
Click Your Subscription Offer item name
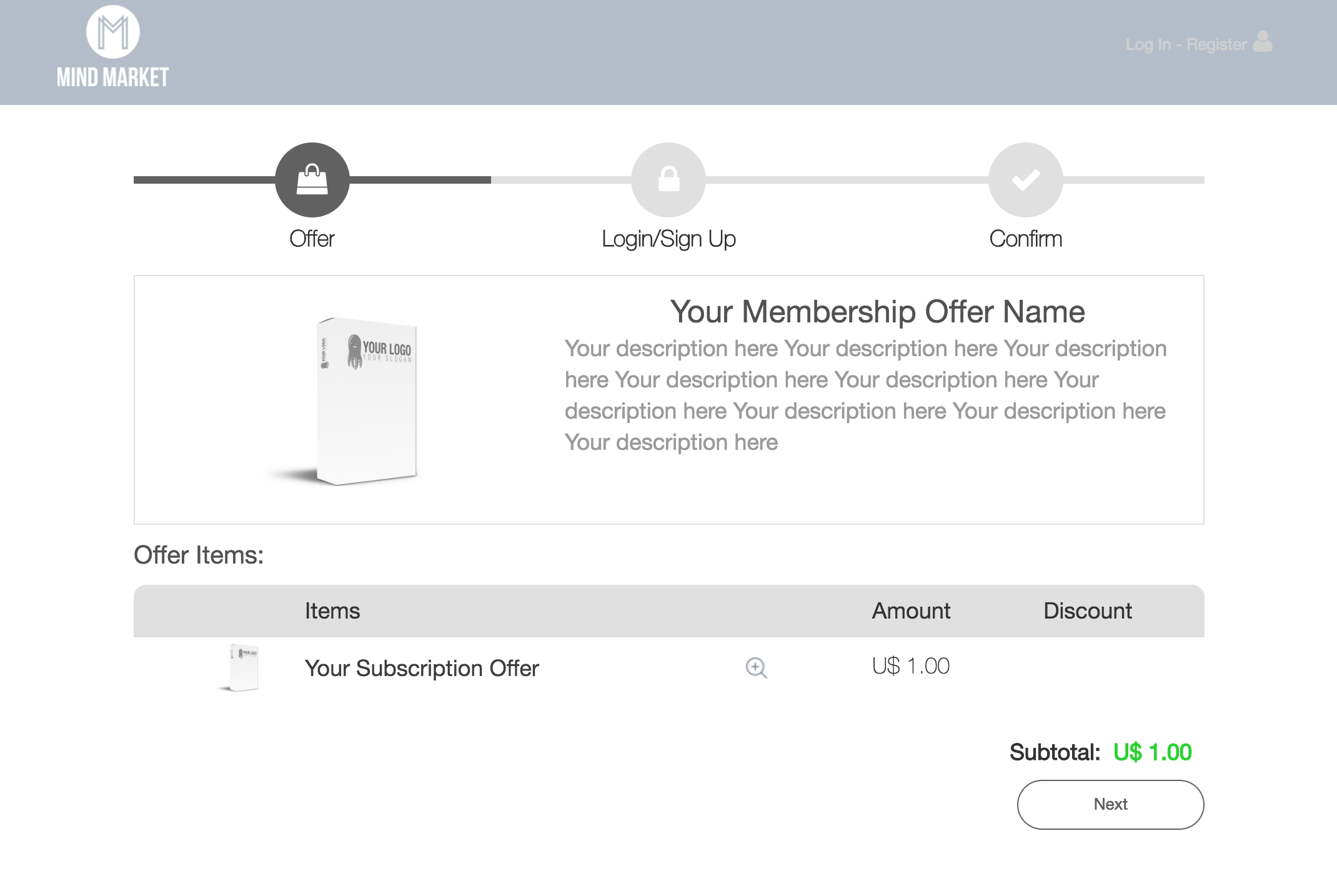[x=422, y=668]
